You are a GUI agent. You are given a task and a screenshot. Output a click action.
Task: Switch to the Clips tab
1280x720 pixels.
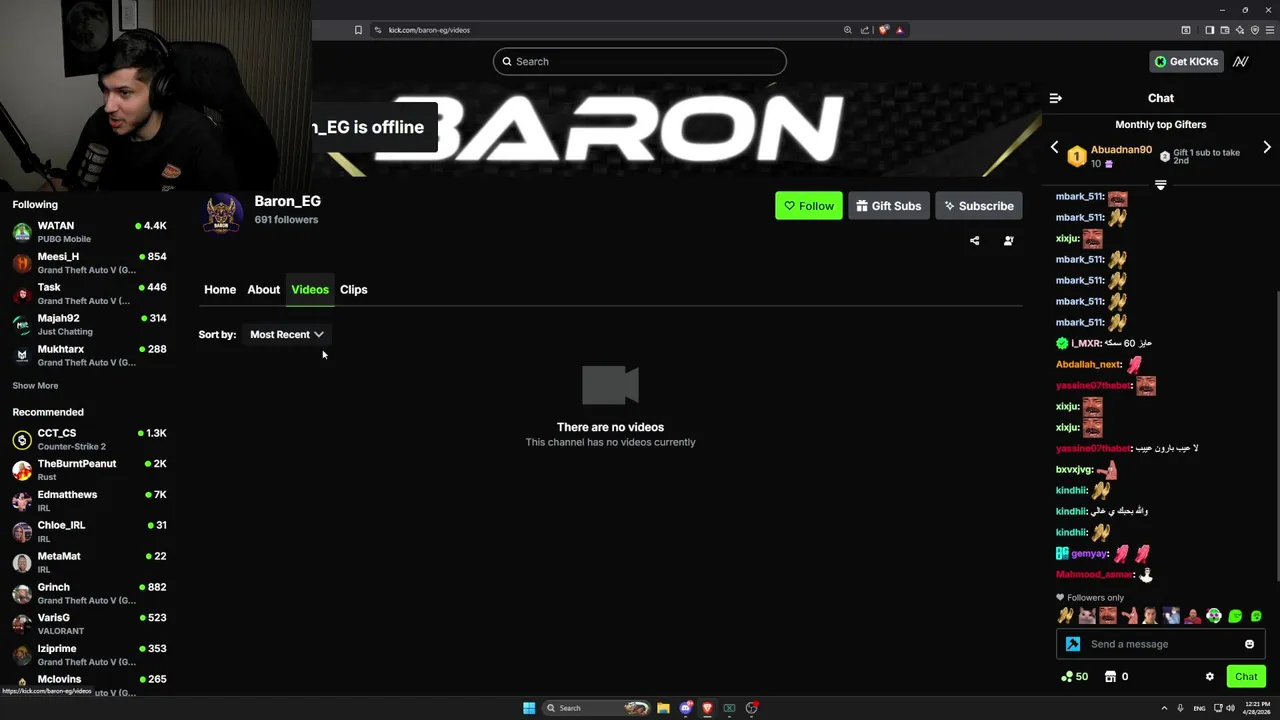[x=354, y=289]
